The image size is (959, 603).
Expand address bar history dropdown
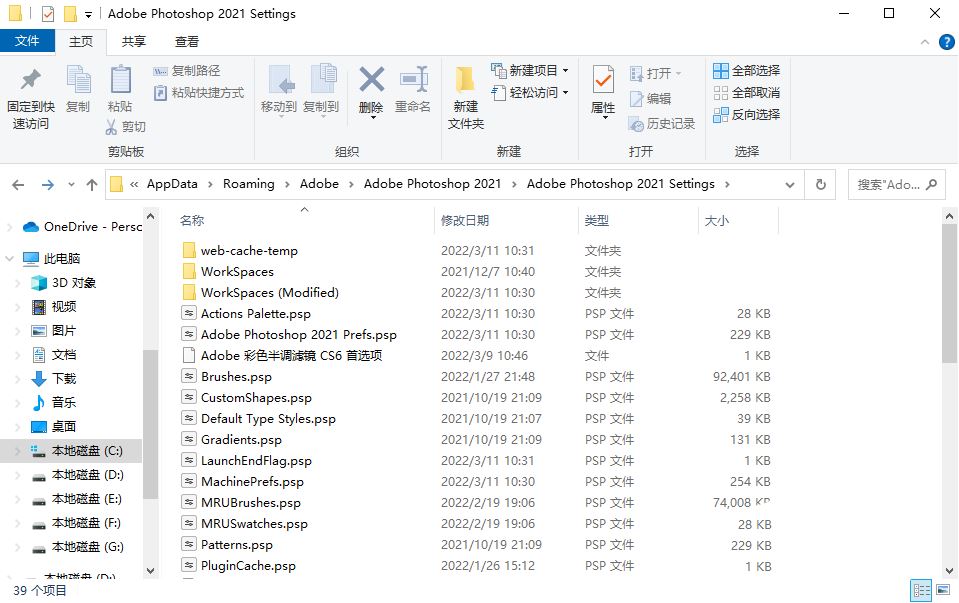tap(790, 185)
